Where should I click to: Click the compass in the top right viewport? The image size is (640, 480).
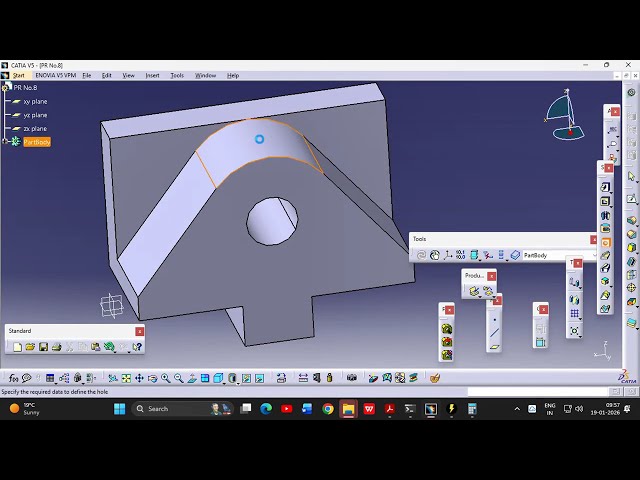point(564,115)
